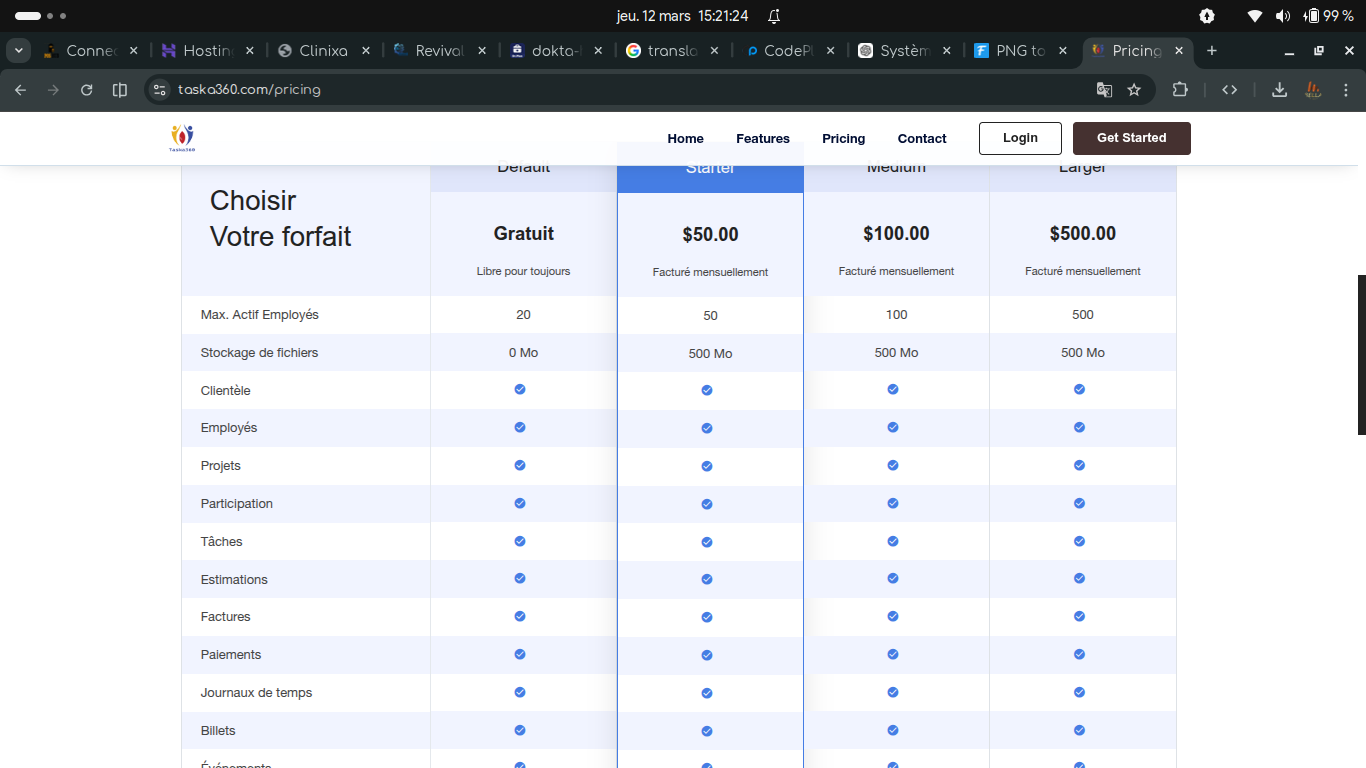1366x768 pixels.
Task: Reload the pricing page
Action: [x=87, y=90]
